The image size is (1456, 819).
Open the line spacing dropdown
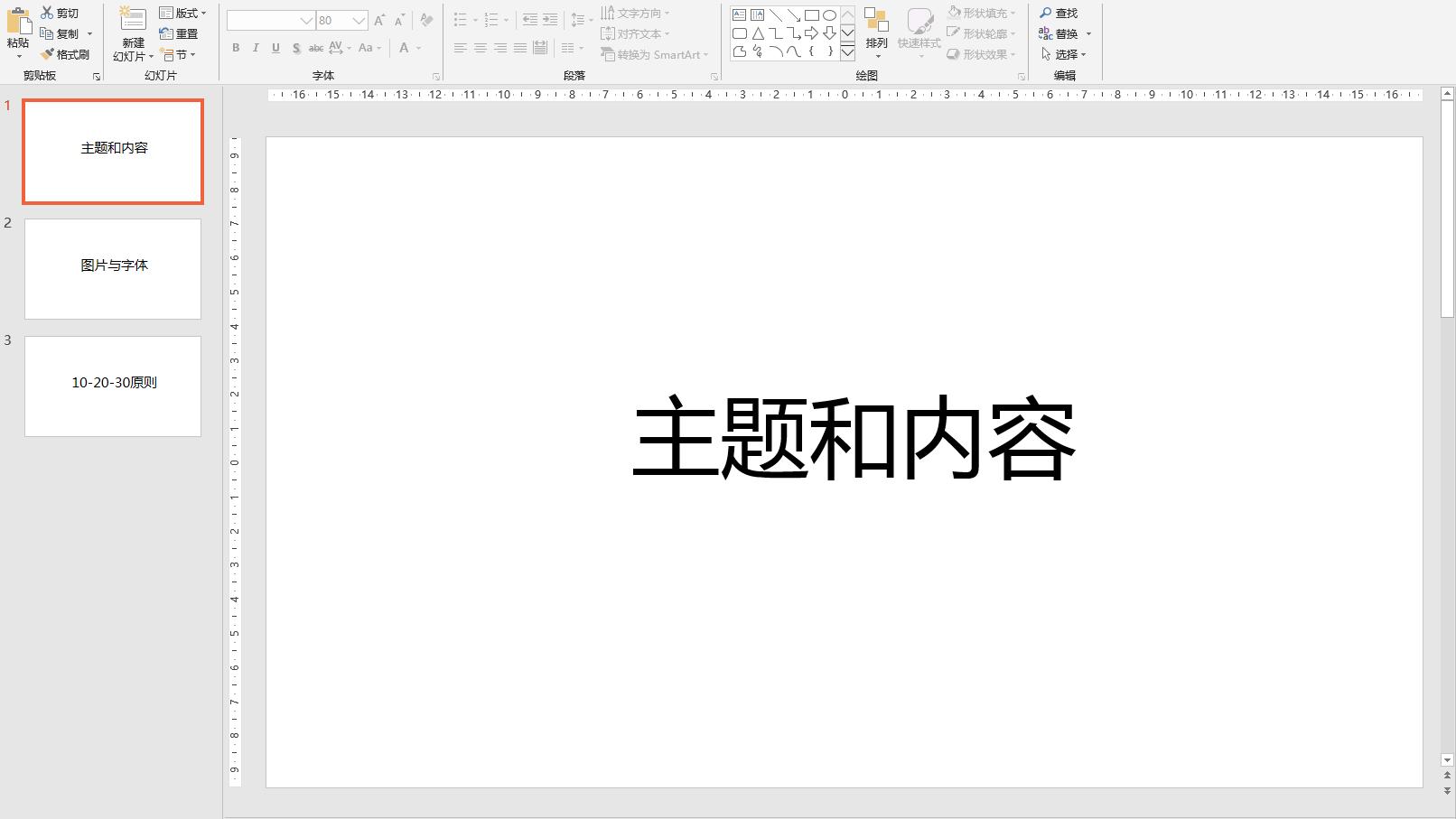pos(578,19)
